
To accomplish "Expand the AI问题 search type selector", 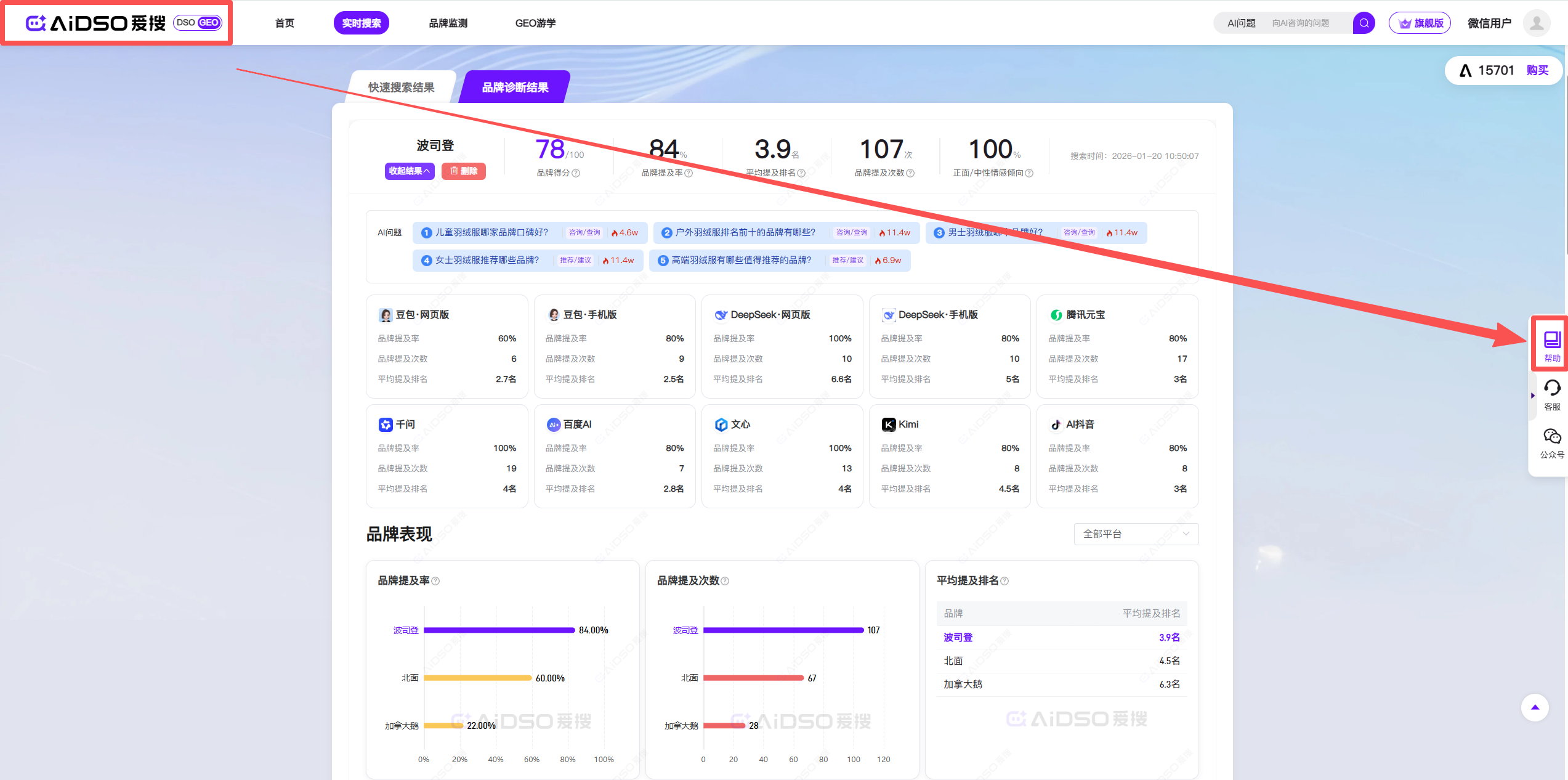I will pyautogui.click(x=1241, y=23).
